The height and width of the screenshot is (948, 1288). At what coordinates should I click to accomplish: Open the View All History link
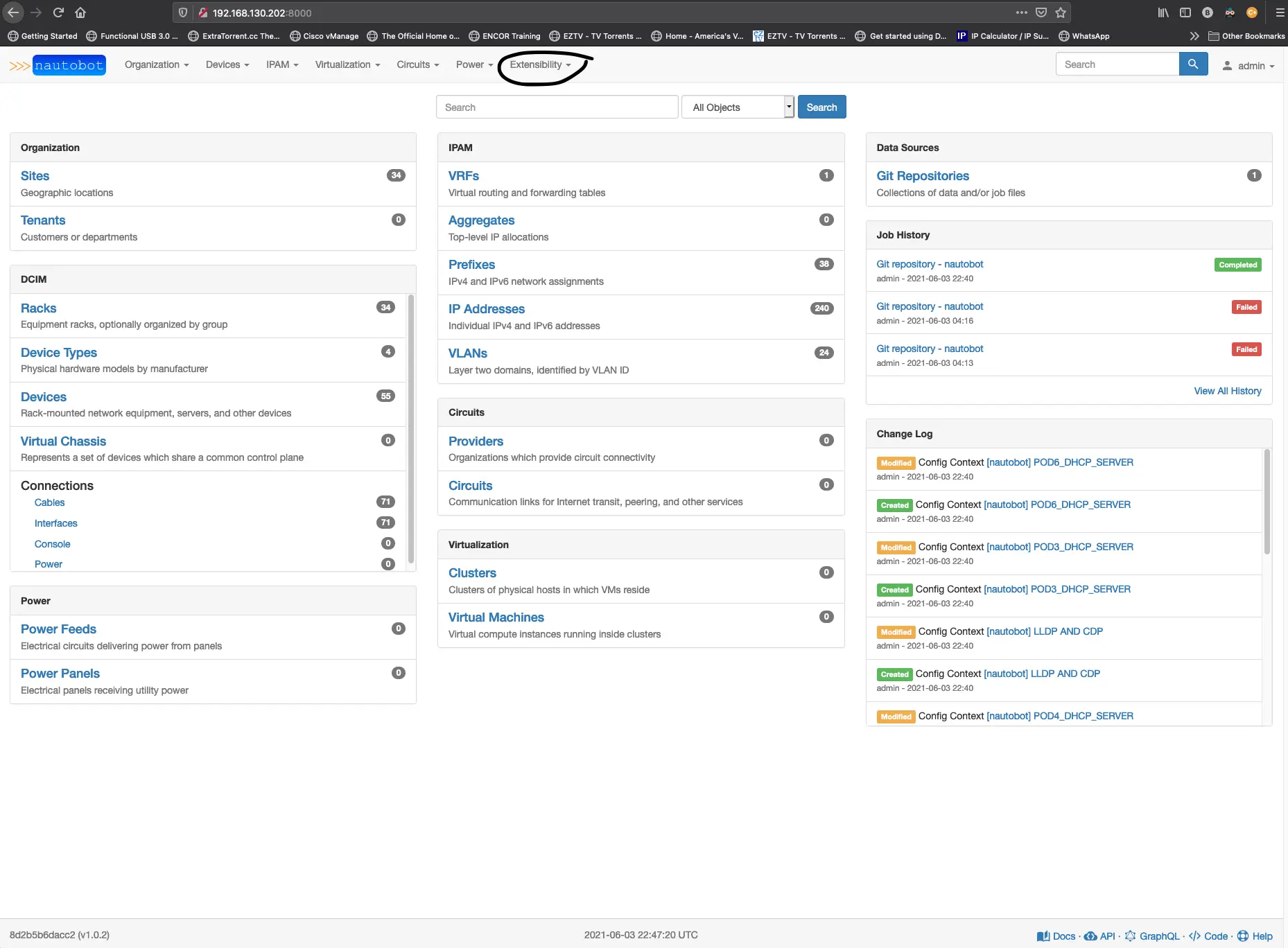(x=1227, y=391)
